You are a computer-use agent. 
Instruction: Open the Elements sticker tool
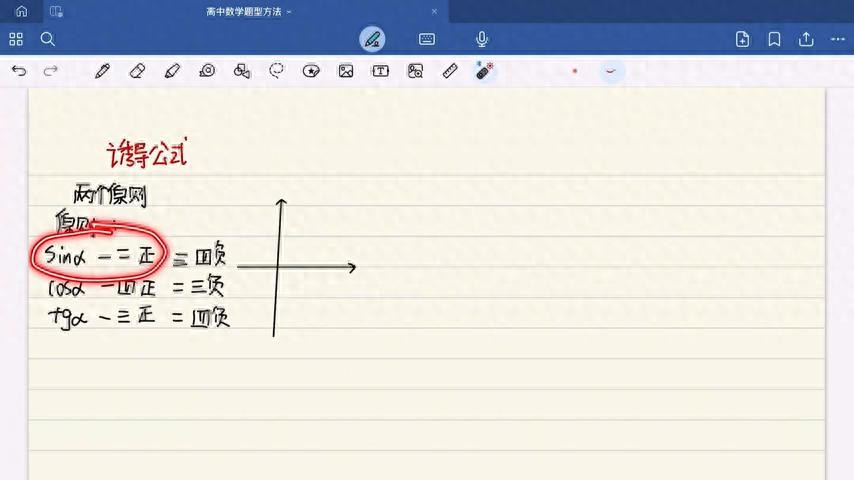pos(311,71)
